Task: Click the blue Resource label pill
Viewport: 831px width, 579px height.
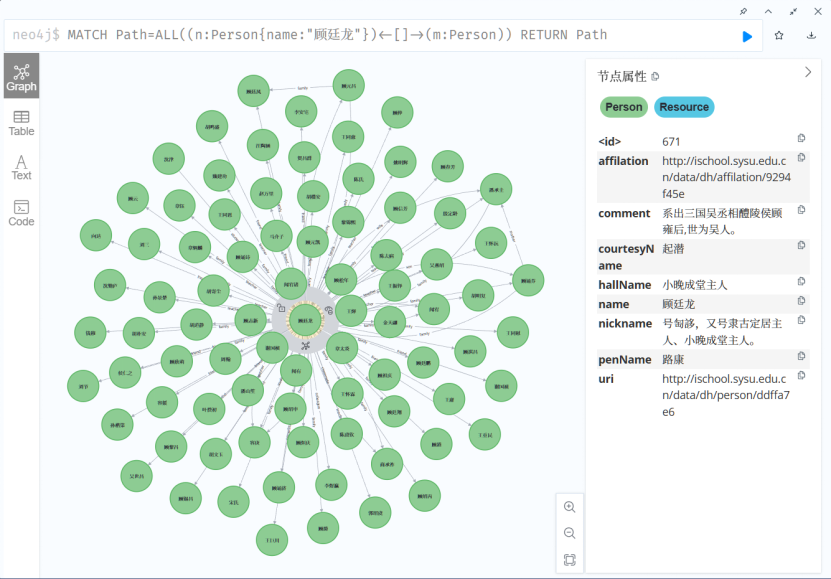Action: 684,107
